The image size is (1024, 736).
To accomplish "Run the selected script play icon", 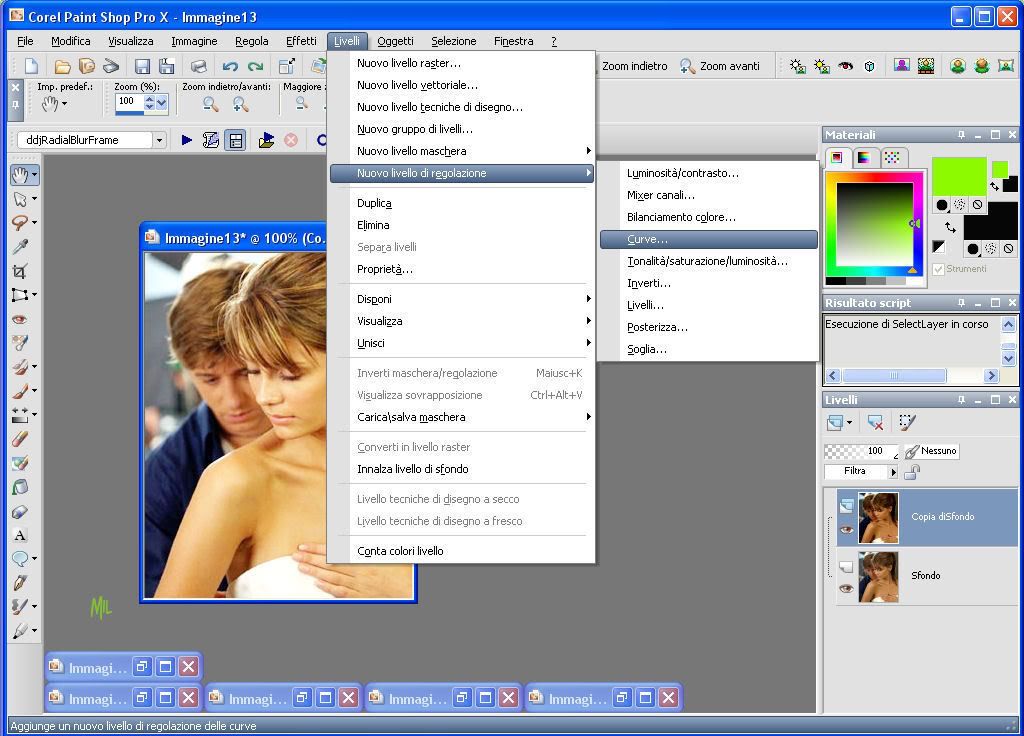I will point(187,140).
